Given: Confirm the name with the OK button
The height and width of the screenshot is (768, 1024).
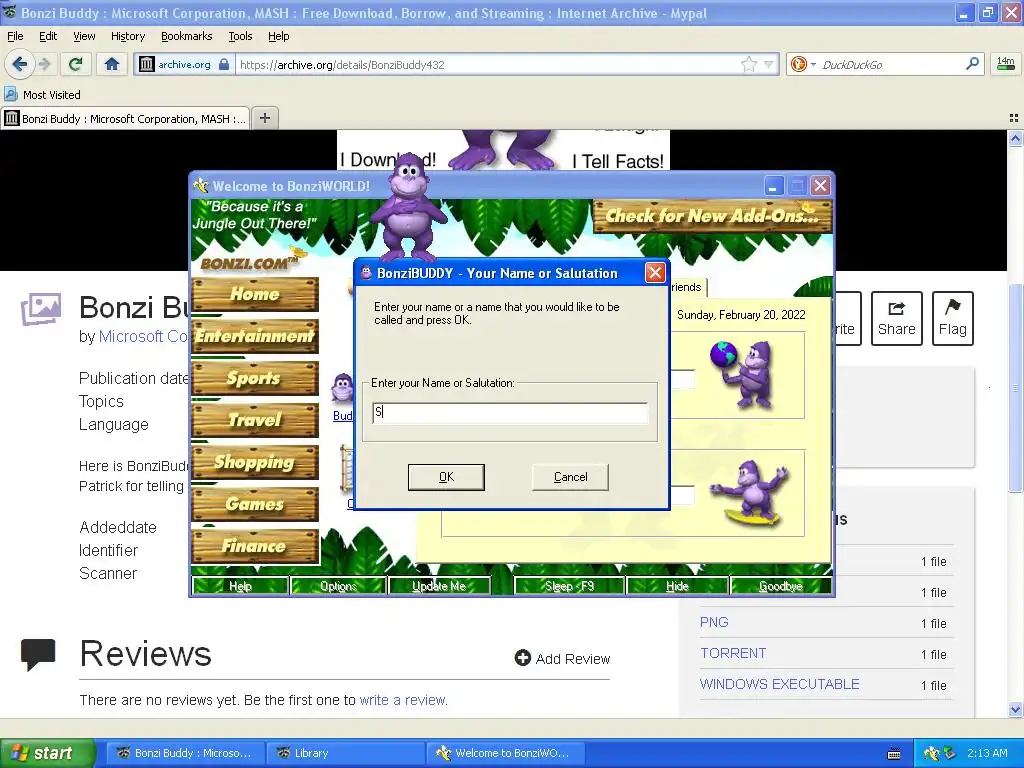Looking at the screenshot, I should click(x=446, y=477).
